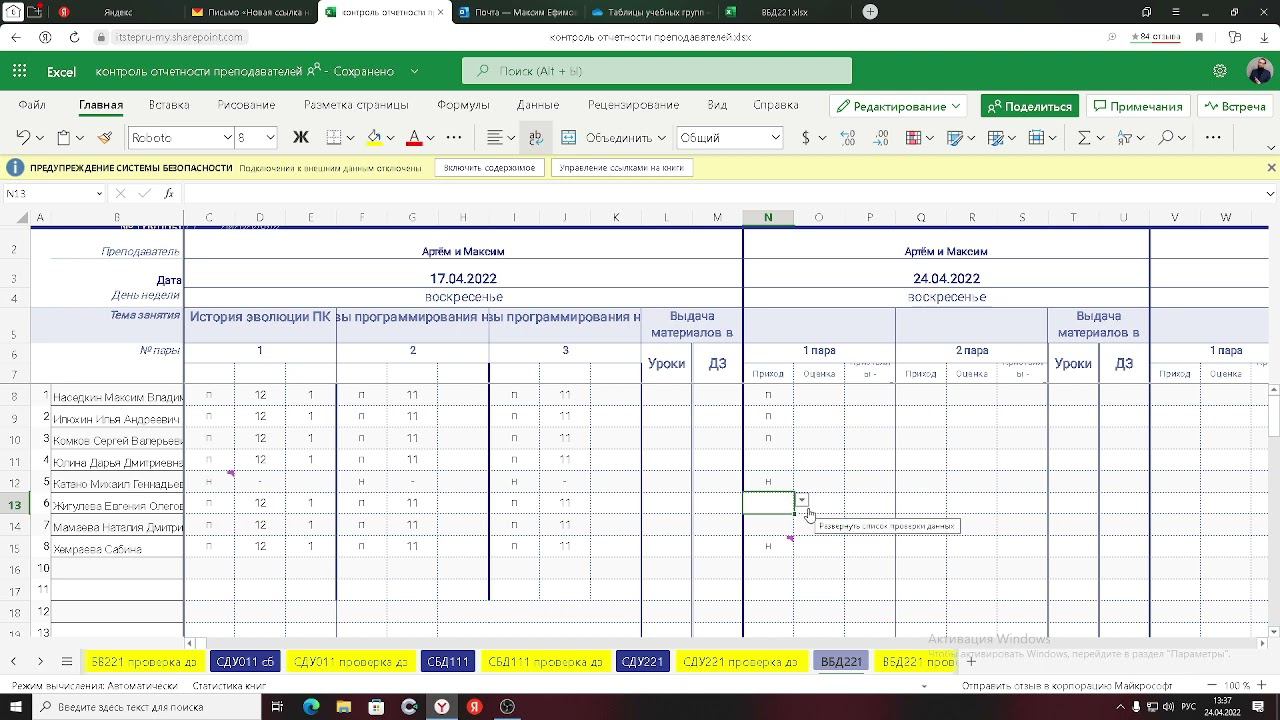Viewport: 1280px width, 720px height.
Task: Add a new sheet with plus button
Action: click(x=970, y=661)
